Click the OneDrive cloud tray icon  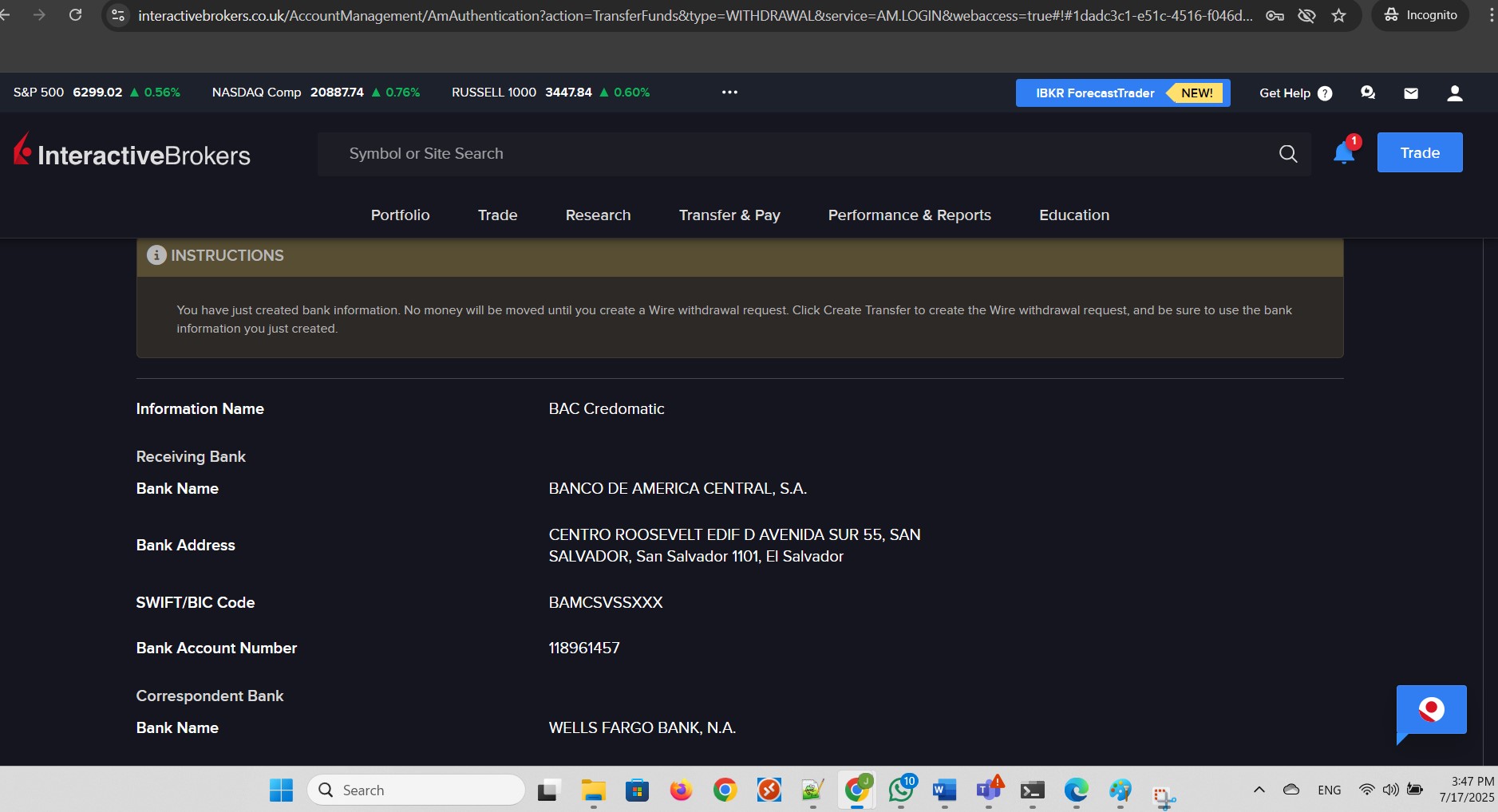pos(1291,790)
